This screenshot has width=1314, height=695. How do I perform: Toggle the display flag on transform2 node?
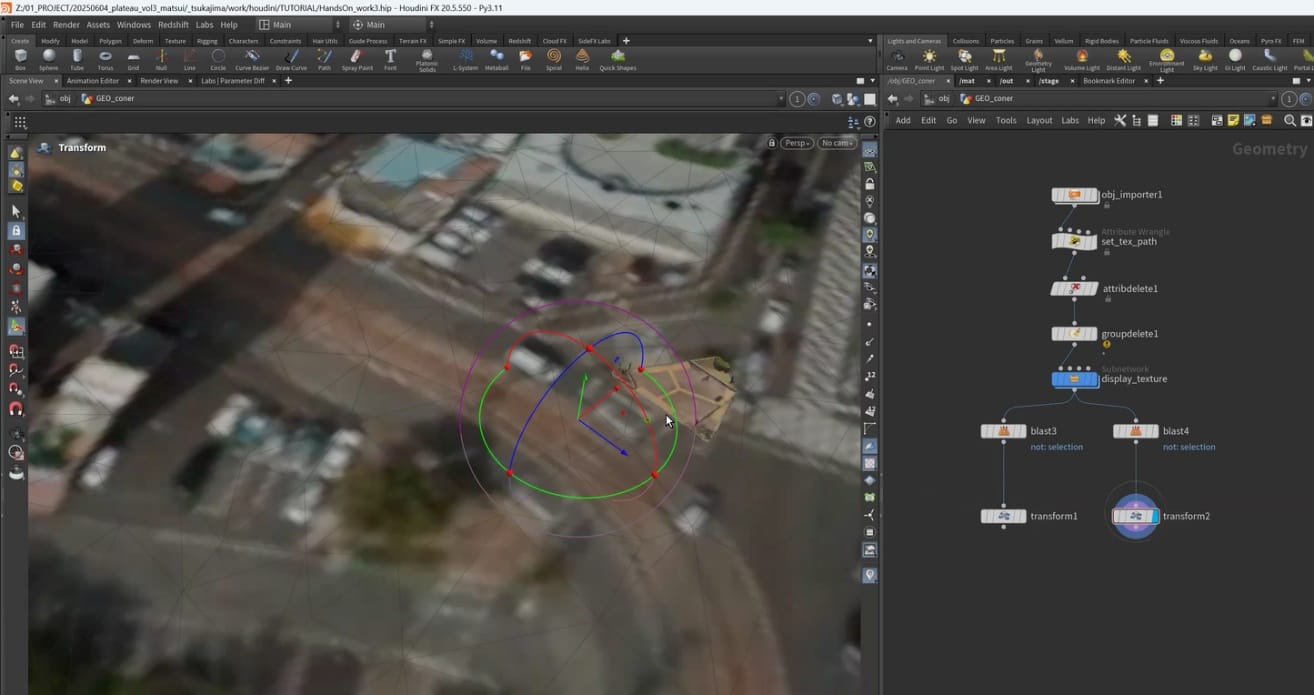(1155, 516)
